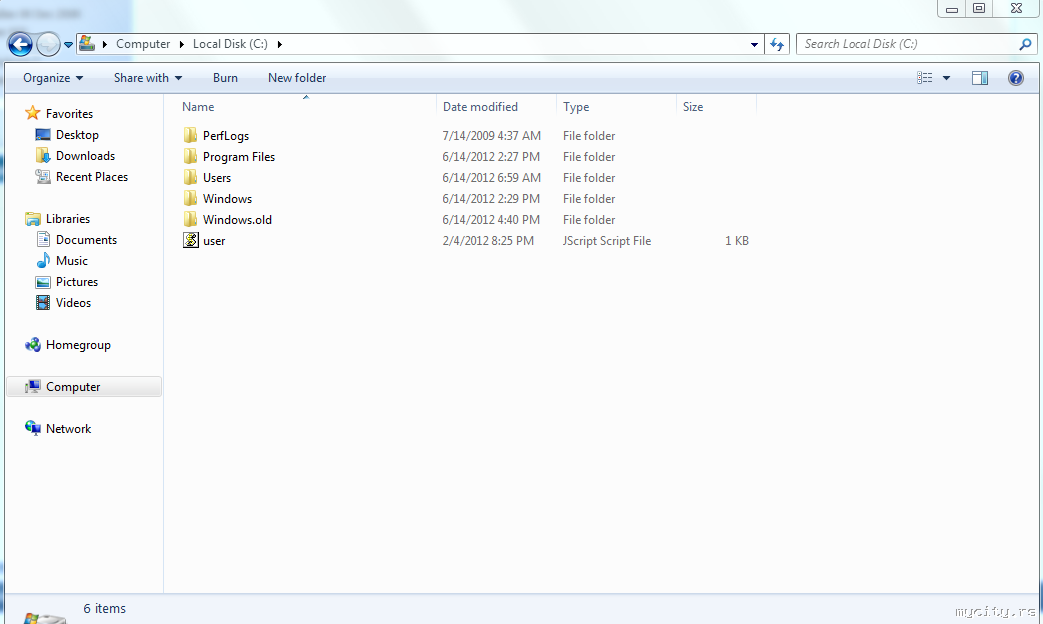
Task: Expand the arrow after Local Disk (C:)
Action: (279, 45)
